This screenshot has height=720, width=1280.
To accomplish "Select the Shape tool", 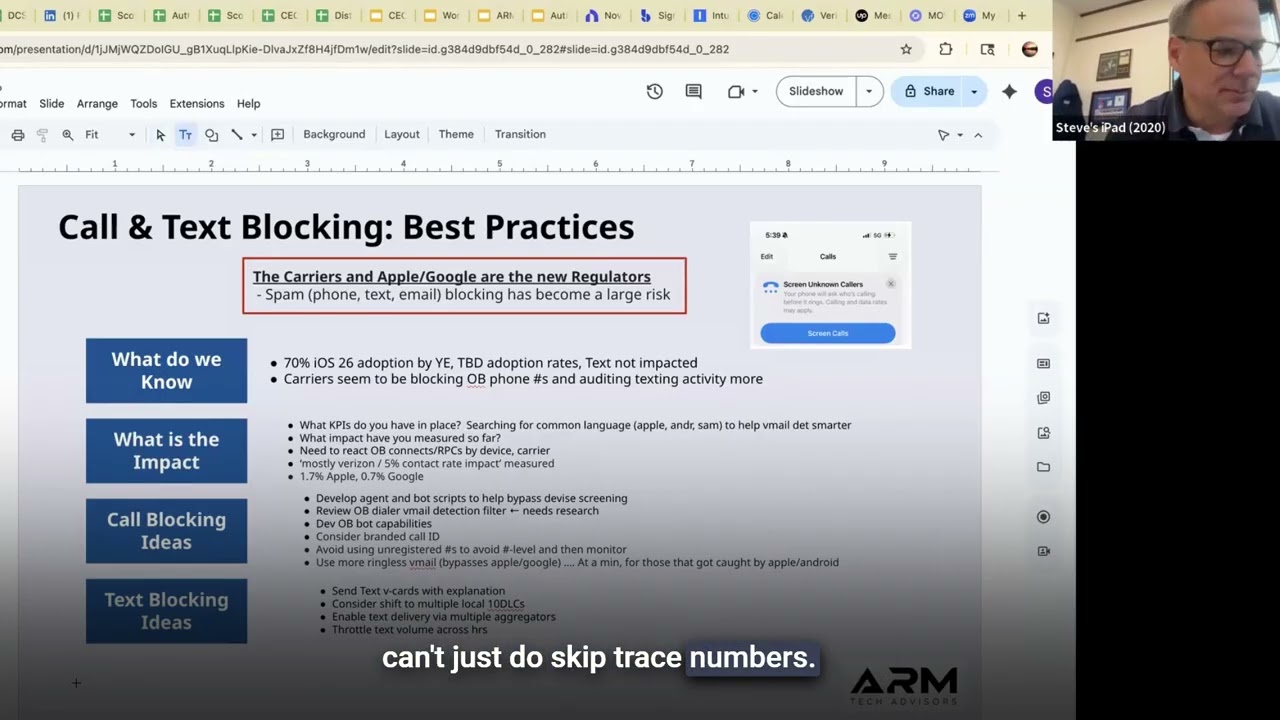I will click(211, 134).
